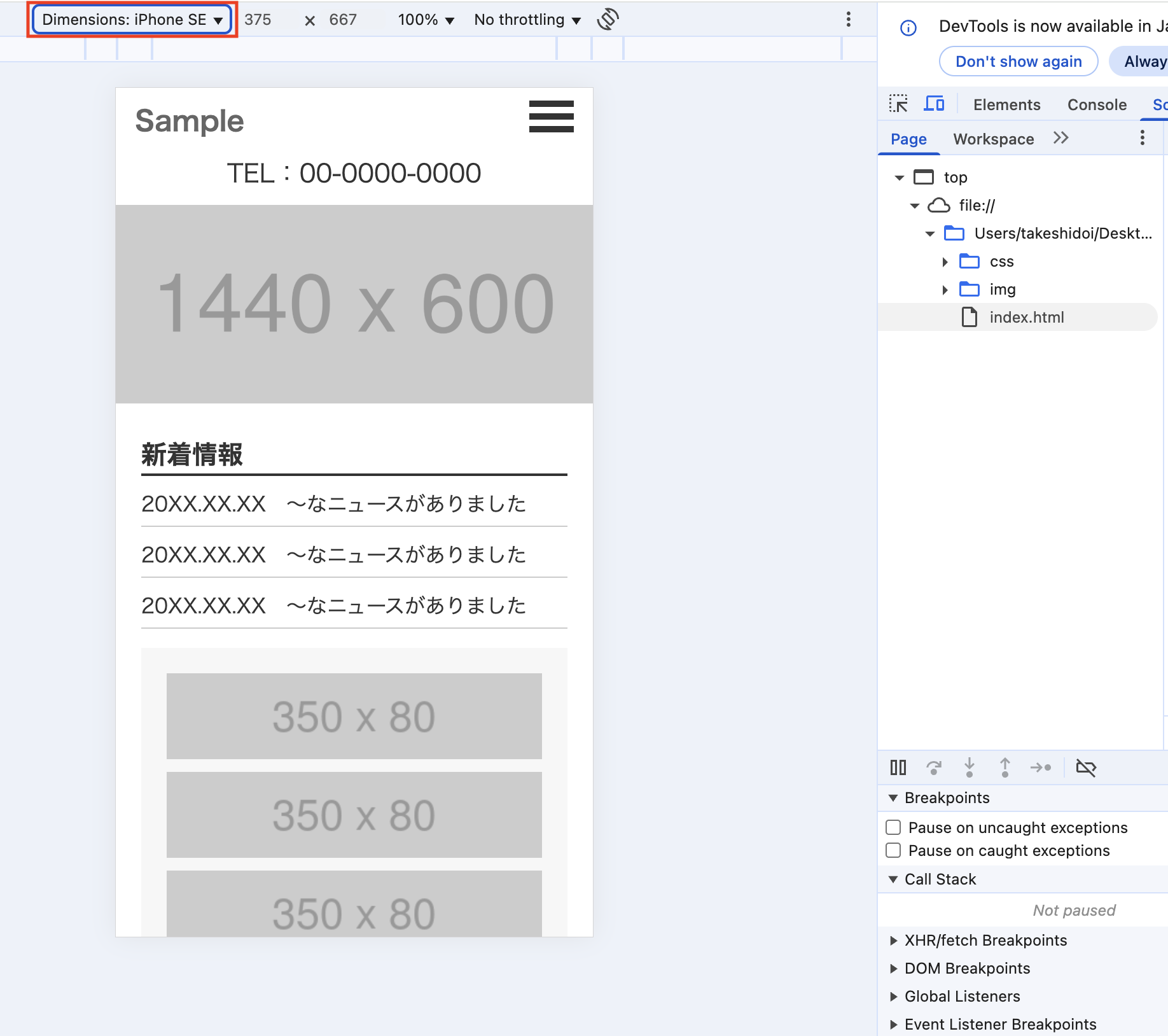Activate the inspect element picker icon

pyautogui.click(x=898, y=104)
